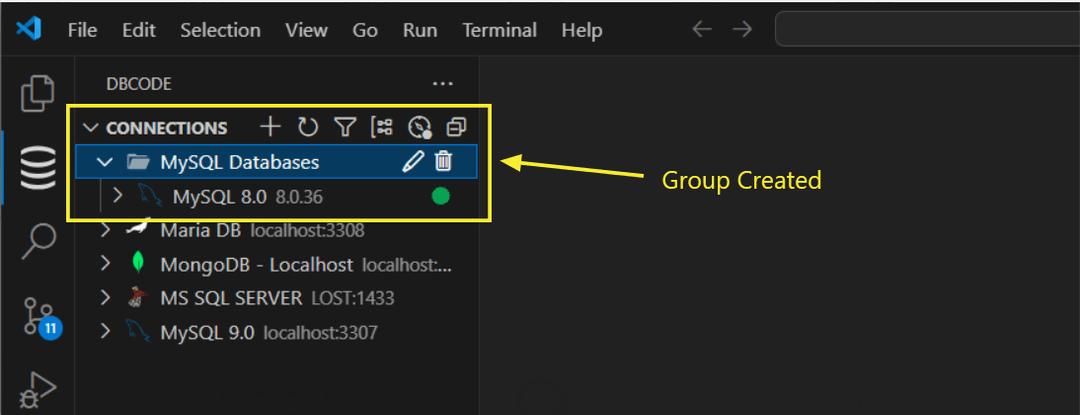Click the MySQL 9.0 dolphin icon
The image size is (1080, 415).
pyautogui.click(x=138, y=332)
